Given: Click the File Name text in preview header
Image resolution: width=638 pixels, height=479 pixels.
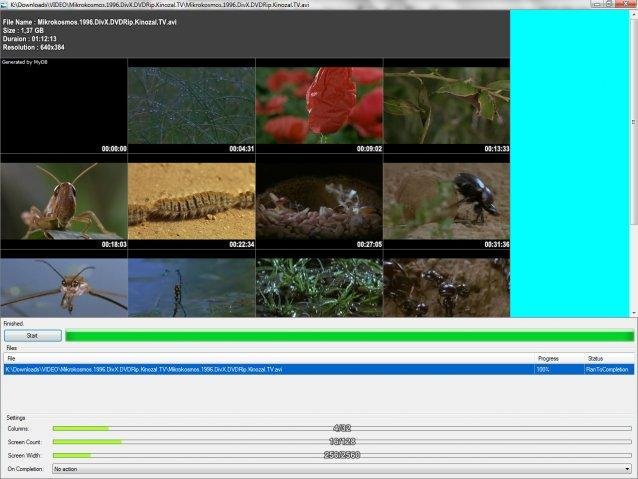Looking at the screenshot, I should [x=90, y=22].
